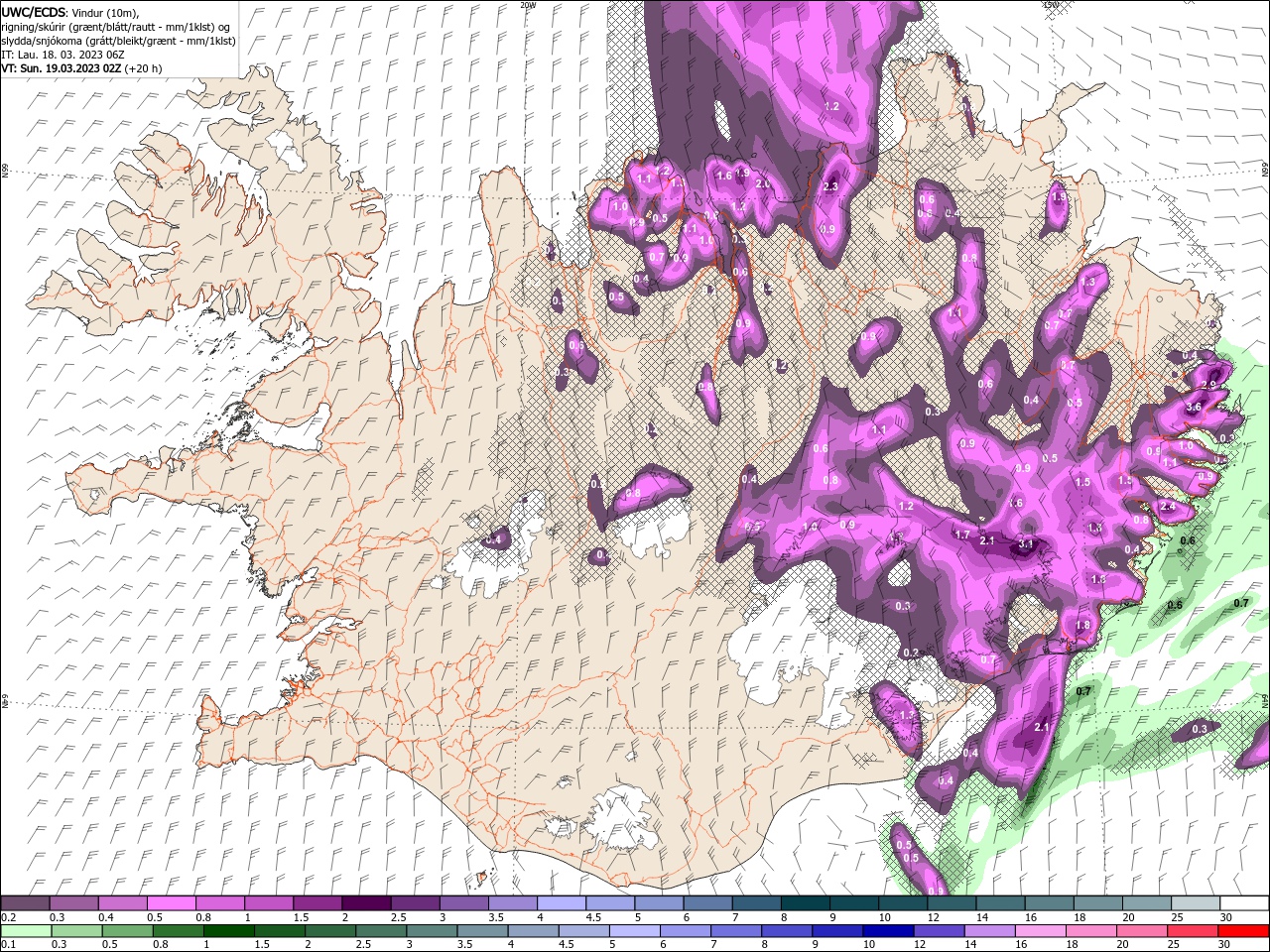Pick the light periwinkle 4 swatch in the snow scale
The image size is (1270, 952).
[x=562, y=902]
